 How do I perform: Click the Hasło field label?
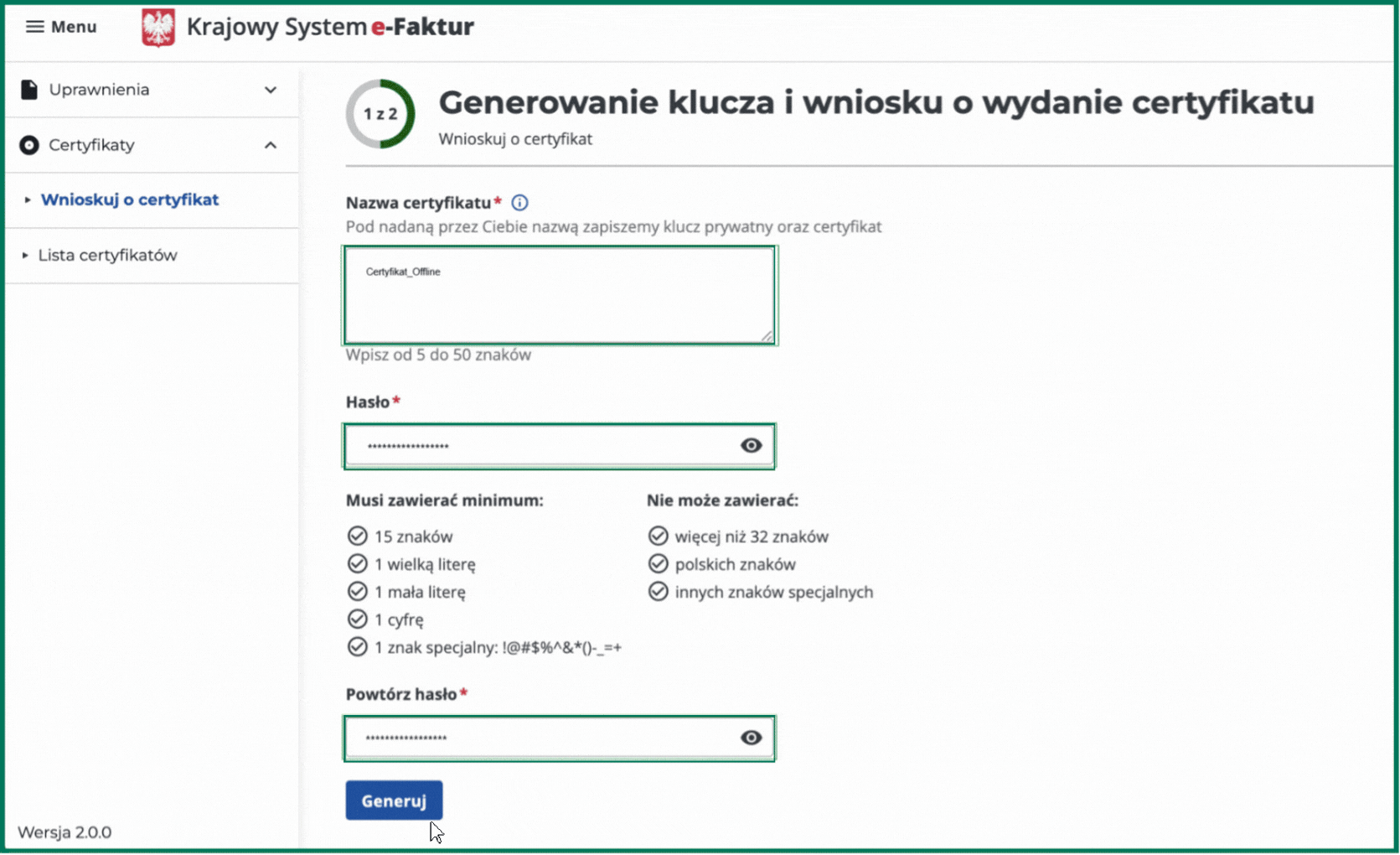tap(368, 402)
